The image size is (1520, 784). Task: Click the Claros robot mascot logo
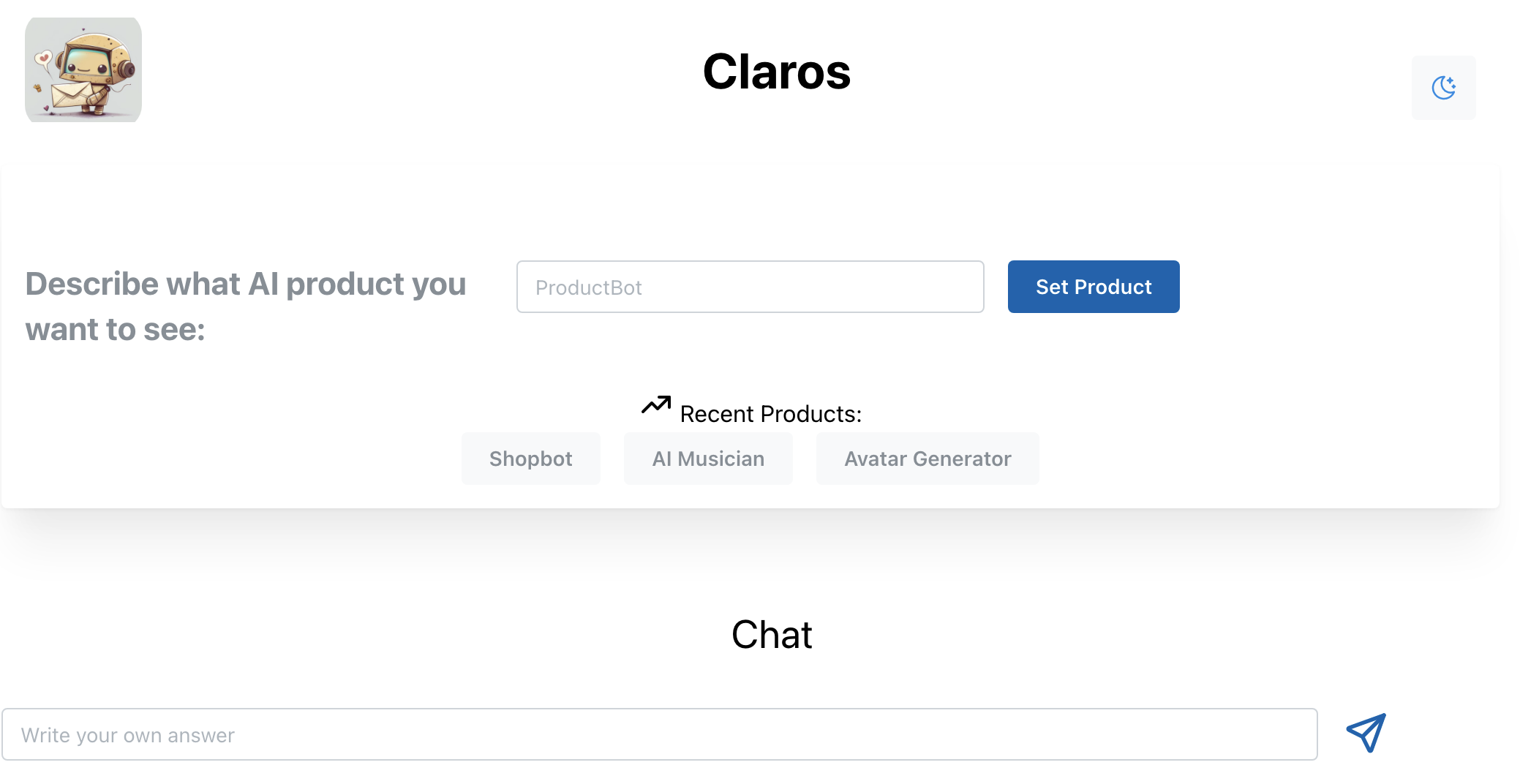click(83, 69)
